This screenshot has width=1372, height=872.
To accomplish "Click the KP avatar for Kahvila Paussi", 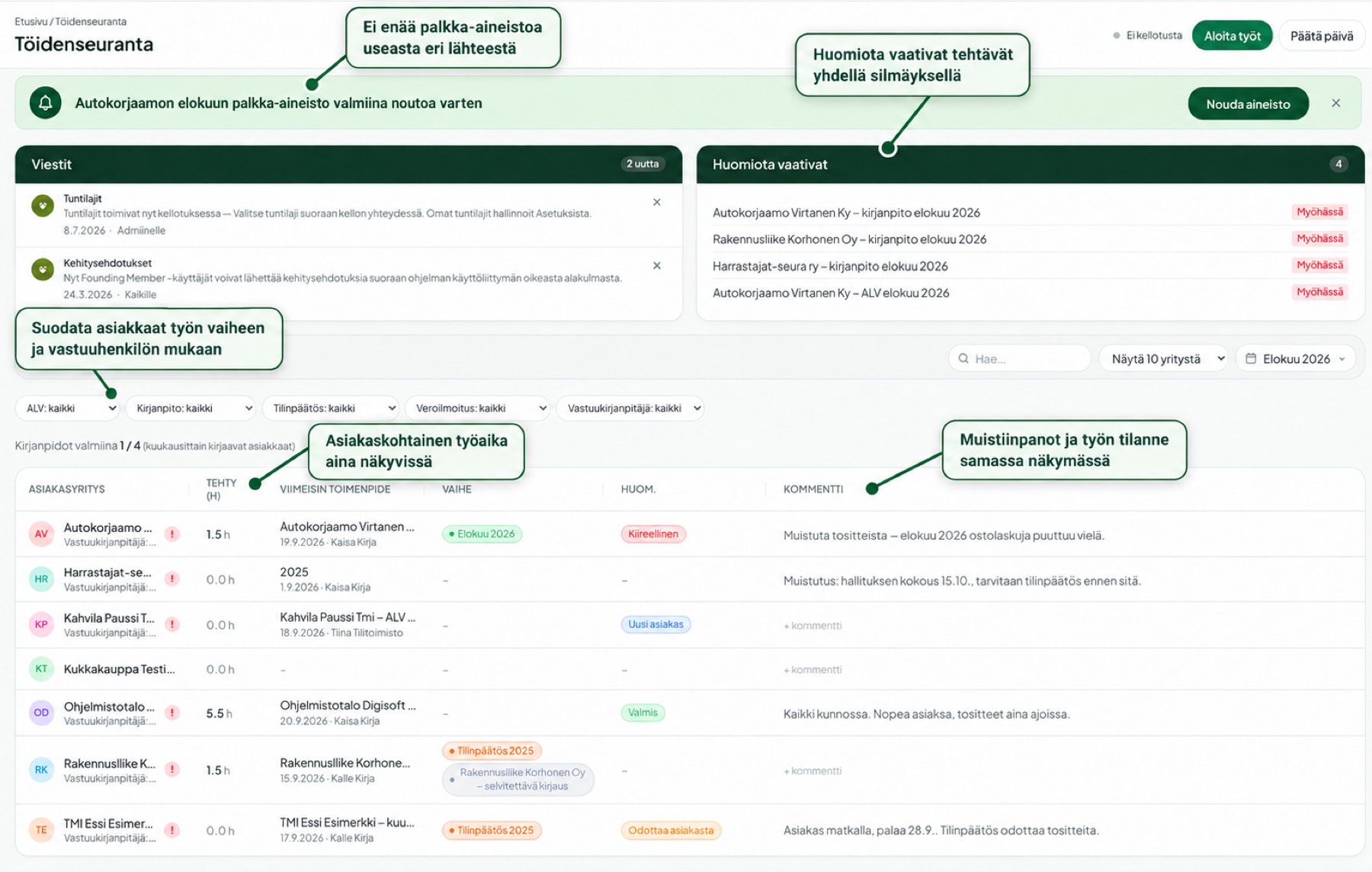I will 41,624.
